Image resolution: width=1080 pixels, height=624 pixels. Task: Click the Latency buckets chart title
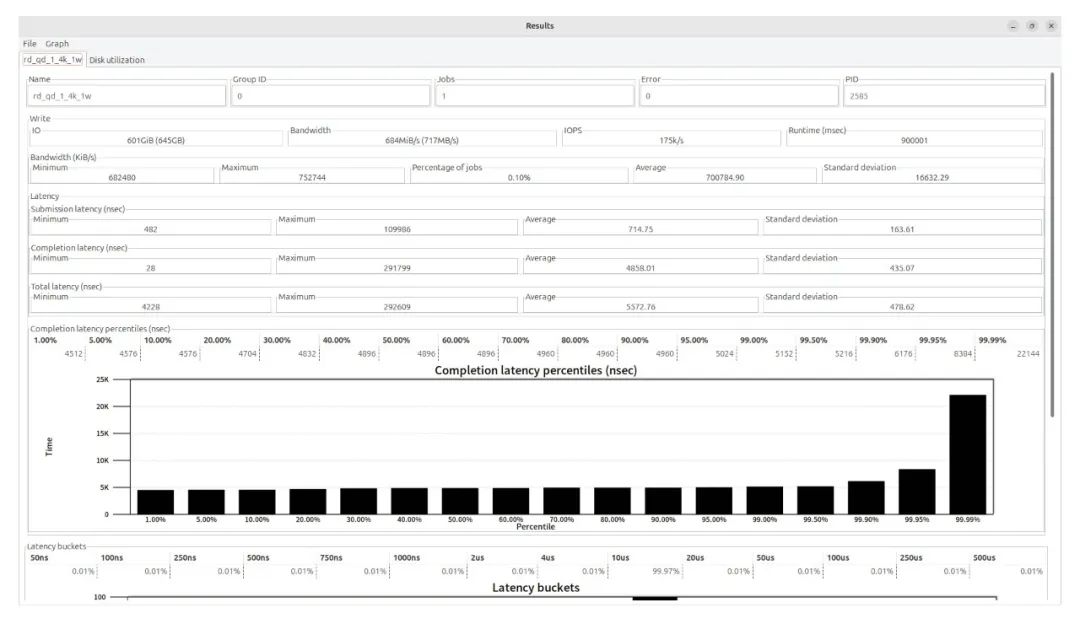pyautogui.click(x=535, y=587)
